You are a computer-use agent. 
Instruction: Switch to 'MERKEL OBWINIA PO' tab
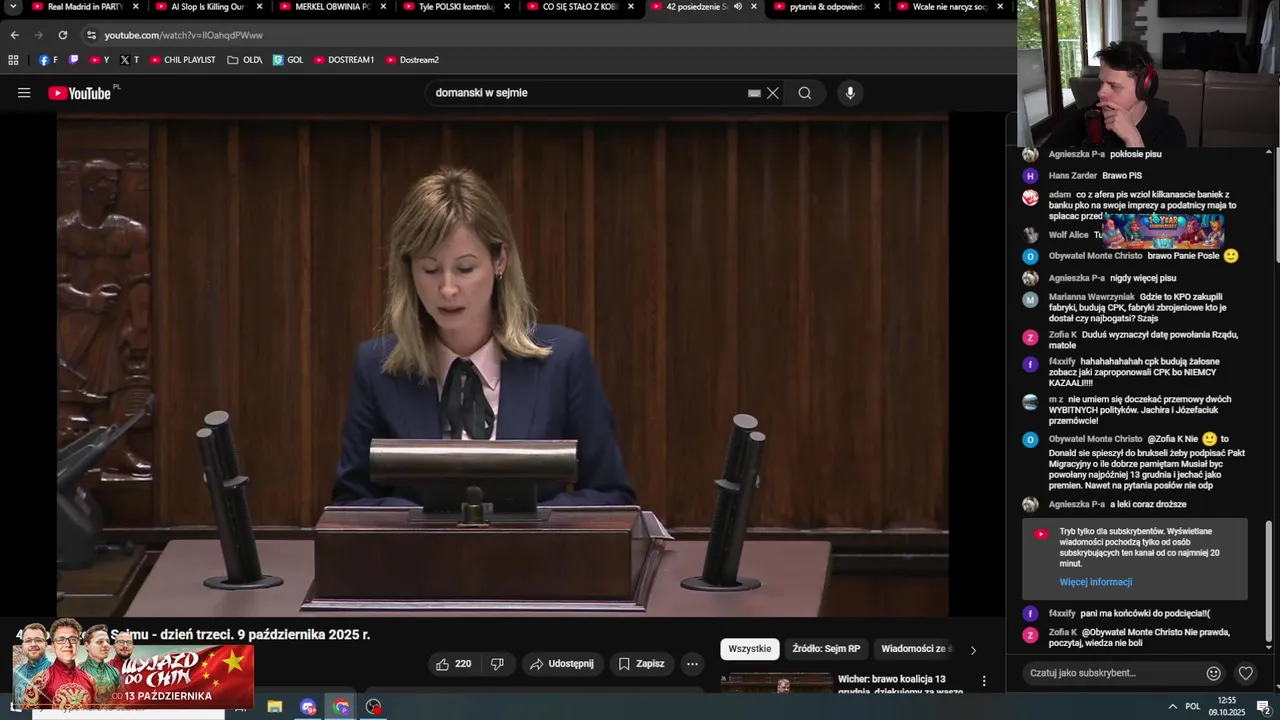[x=333, y=7]
